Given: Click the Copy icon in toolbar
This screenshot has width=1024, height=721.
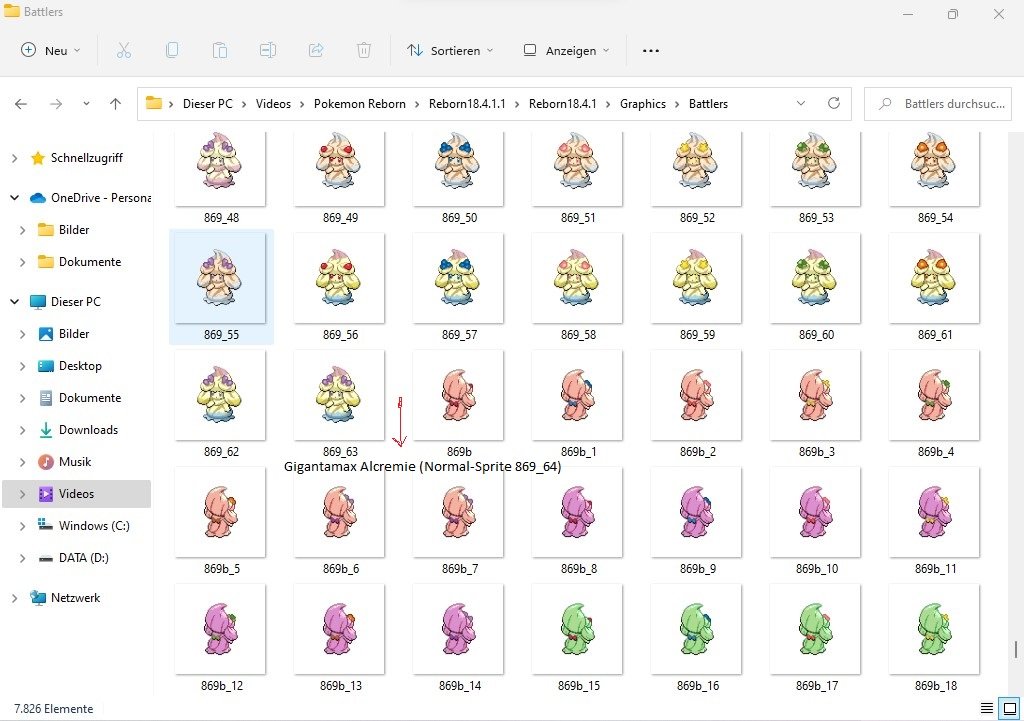Looking at the screenshot, I should coord(172,50).
